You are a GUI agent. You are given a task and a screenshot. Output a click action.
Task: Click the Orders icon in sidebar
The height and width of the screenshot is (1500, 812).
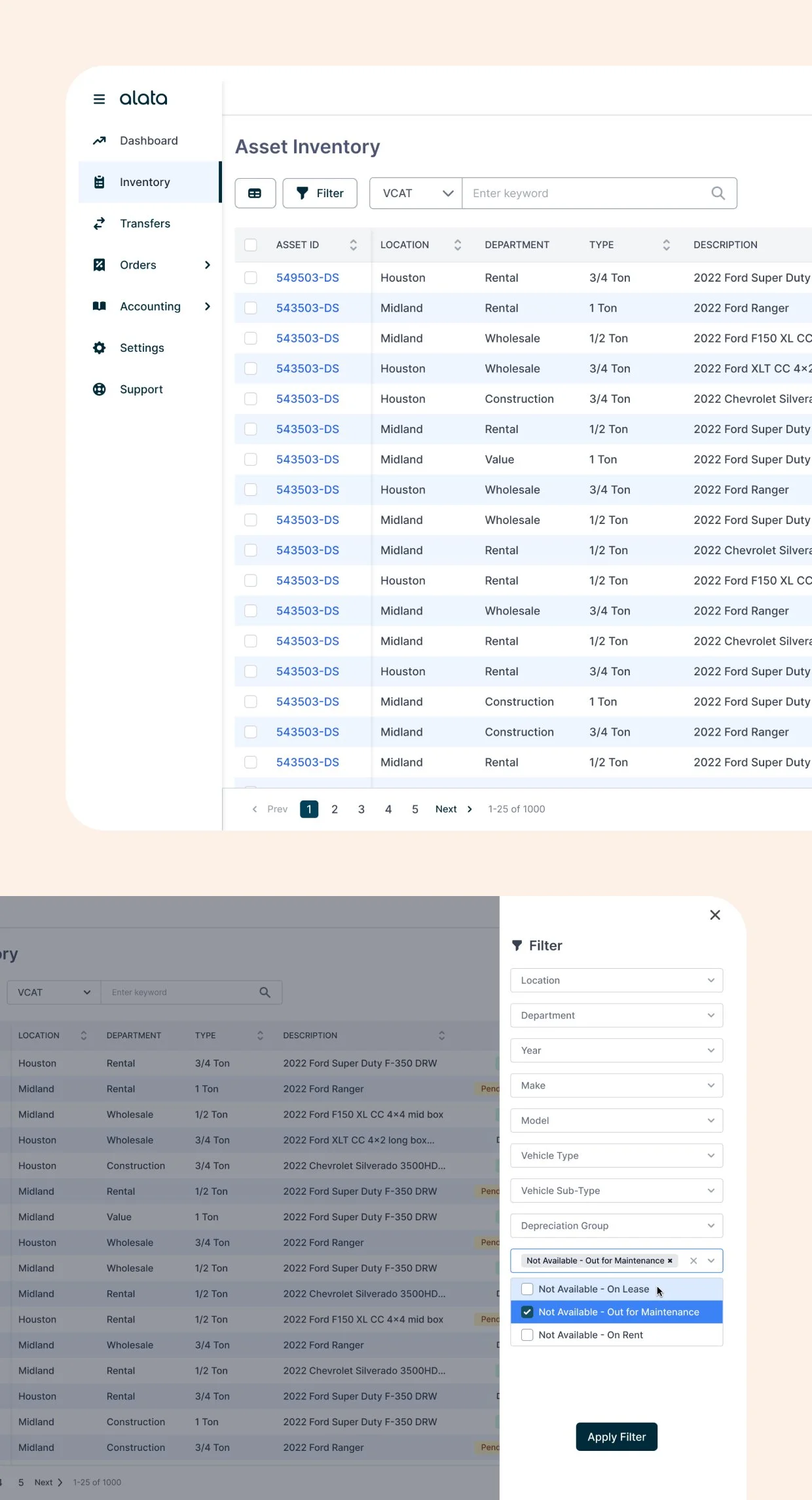pyautogui.click(x=99, y=265)
